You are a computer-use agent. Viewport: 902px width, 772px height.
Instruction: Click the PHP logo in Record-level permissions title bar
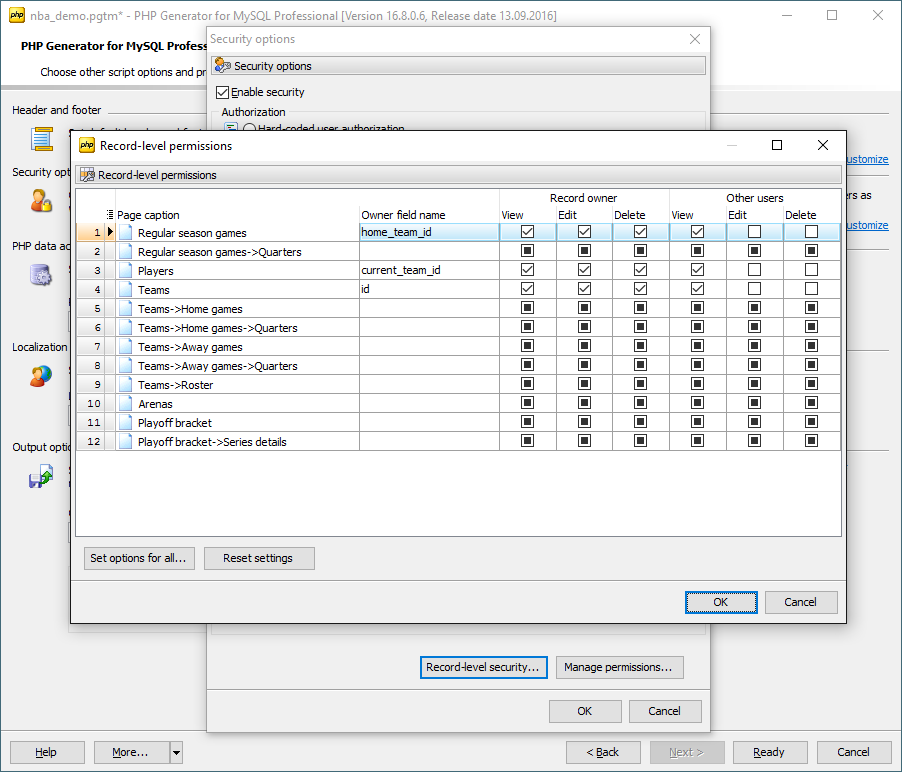click(x=87, y=145)
